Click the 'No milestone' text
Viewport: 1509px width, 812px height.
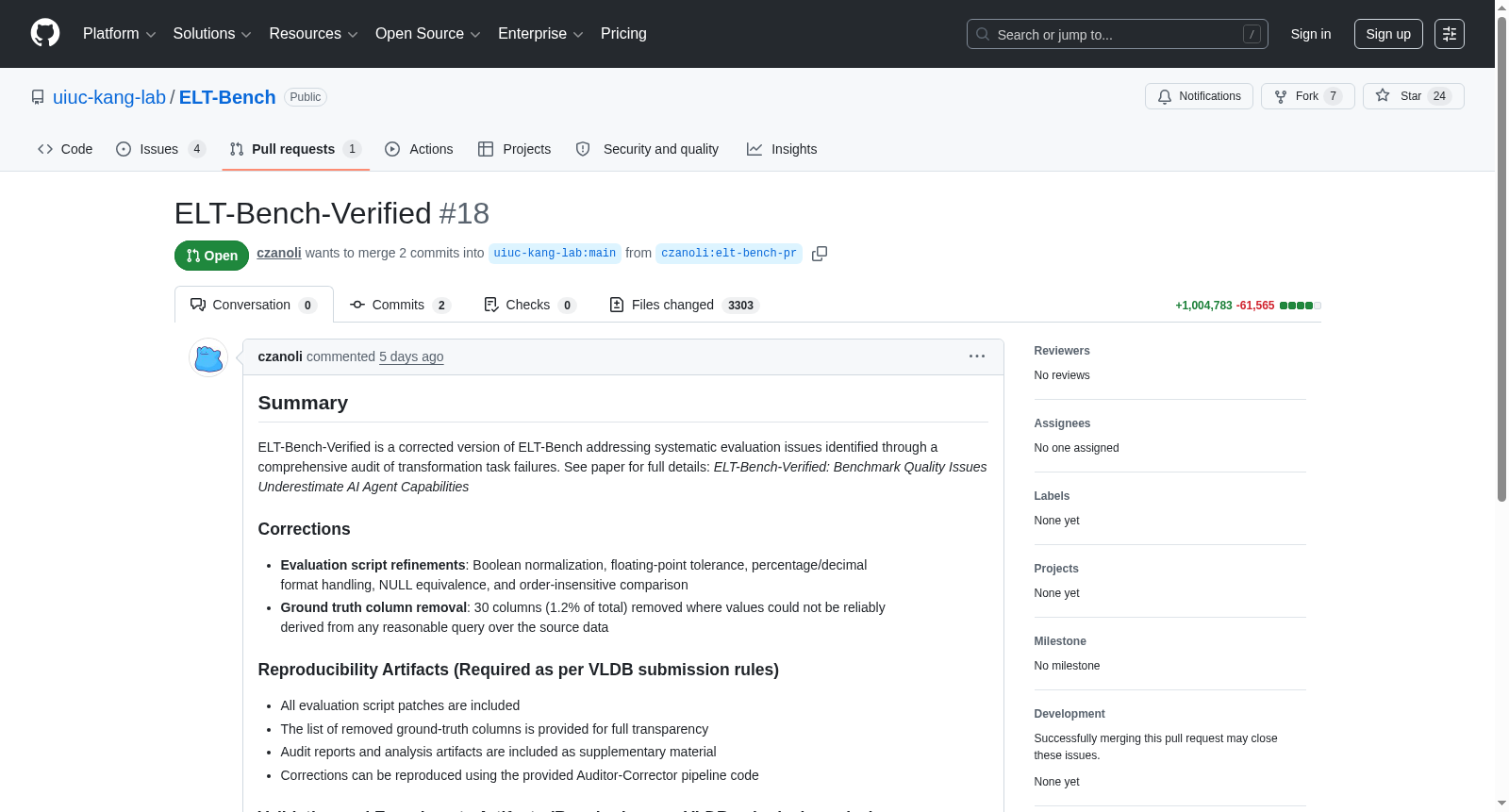[1068, 666]
